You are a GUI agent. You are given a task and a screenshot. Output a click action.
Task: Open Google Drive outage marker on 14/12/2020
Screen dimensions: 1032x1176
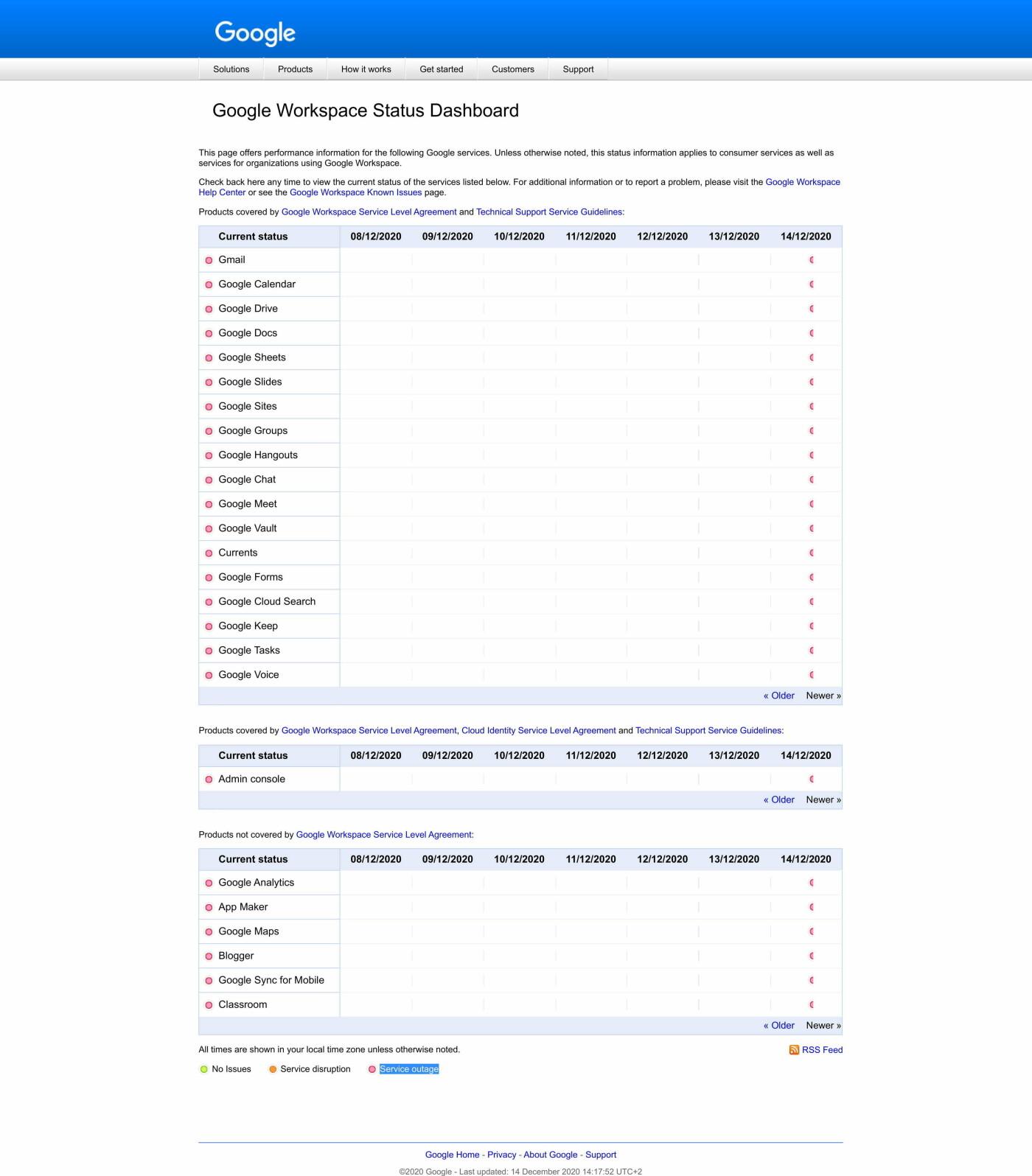tap(812, 309)
